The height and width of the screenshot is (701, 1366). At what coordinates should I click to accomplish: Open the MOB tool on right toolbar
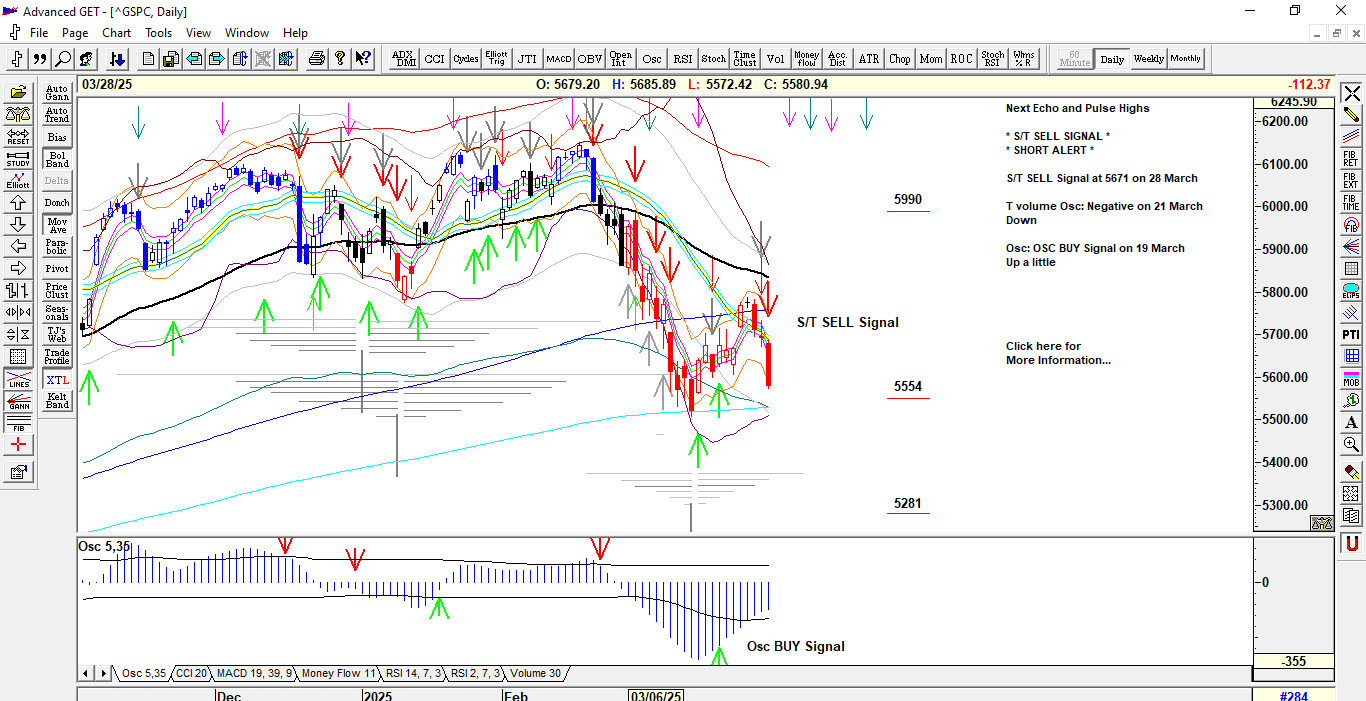tap(1351, 378)
